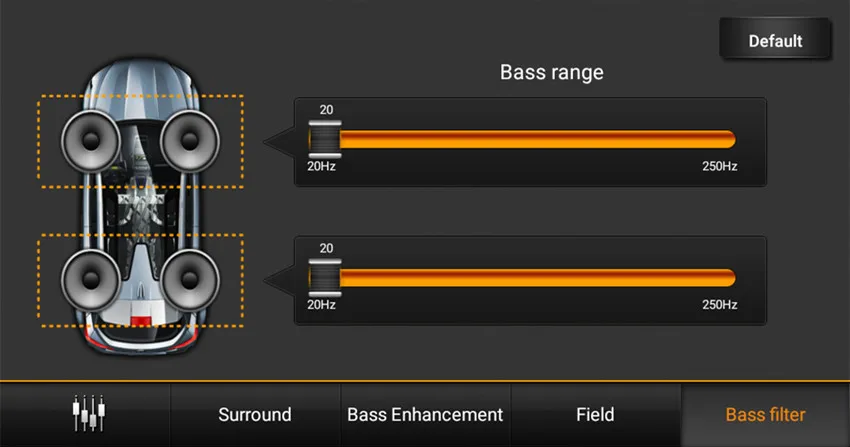Click the 20Hz label under the front slider
The image size is (850, 447).
coord(322,166)
